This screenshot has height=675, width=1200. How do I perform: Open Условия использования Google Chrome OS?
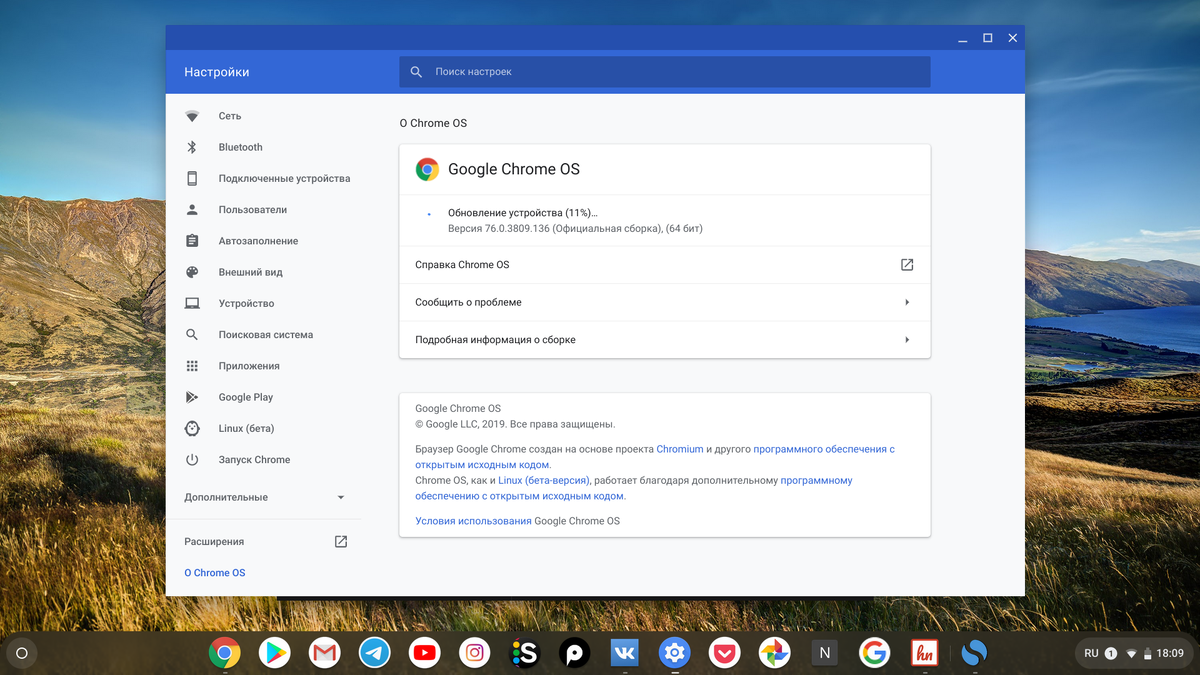coord(472,520)
